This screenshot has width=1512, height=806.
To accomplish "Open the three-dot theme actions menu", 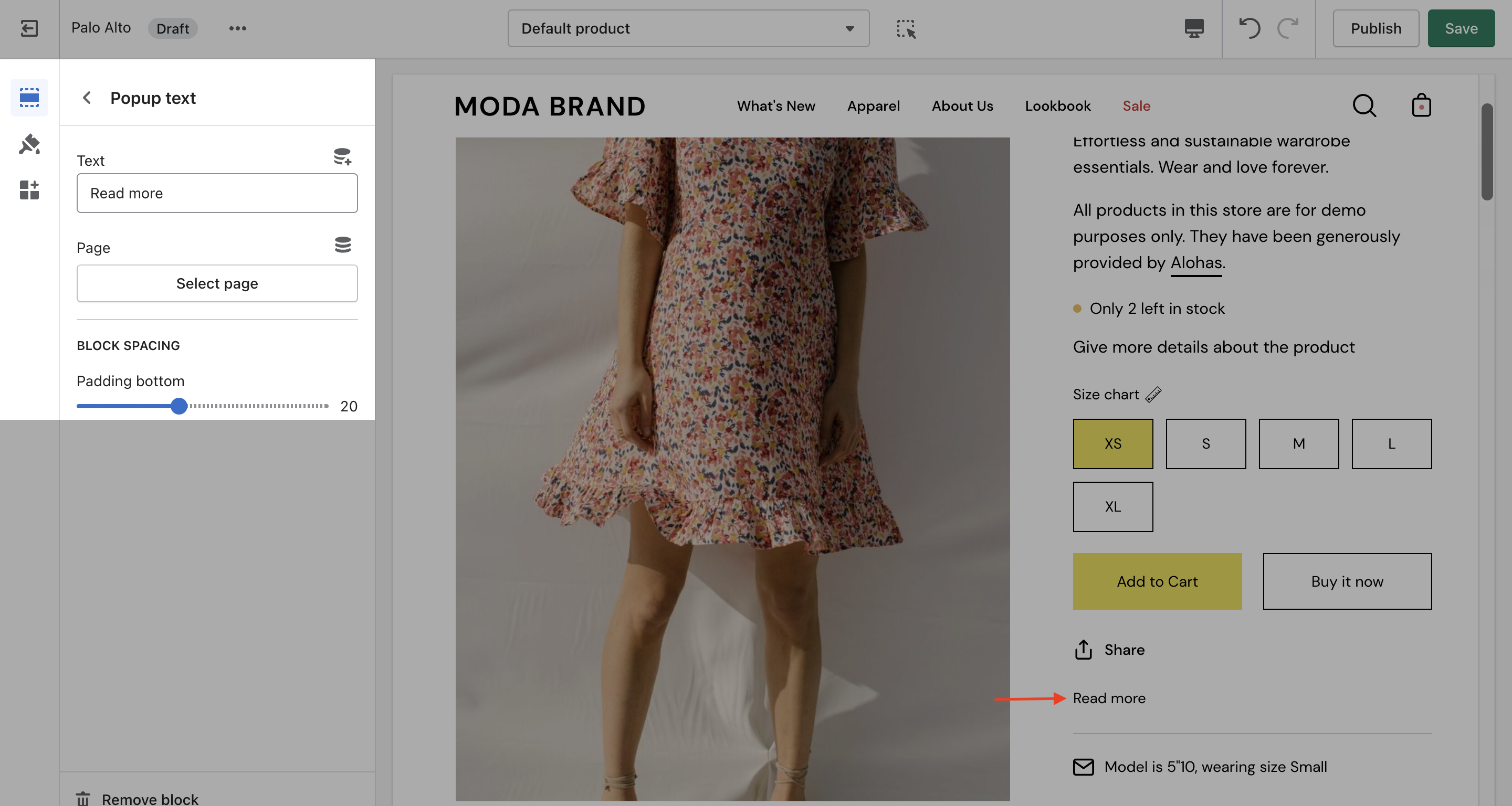I will (x=237, y=28).
